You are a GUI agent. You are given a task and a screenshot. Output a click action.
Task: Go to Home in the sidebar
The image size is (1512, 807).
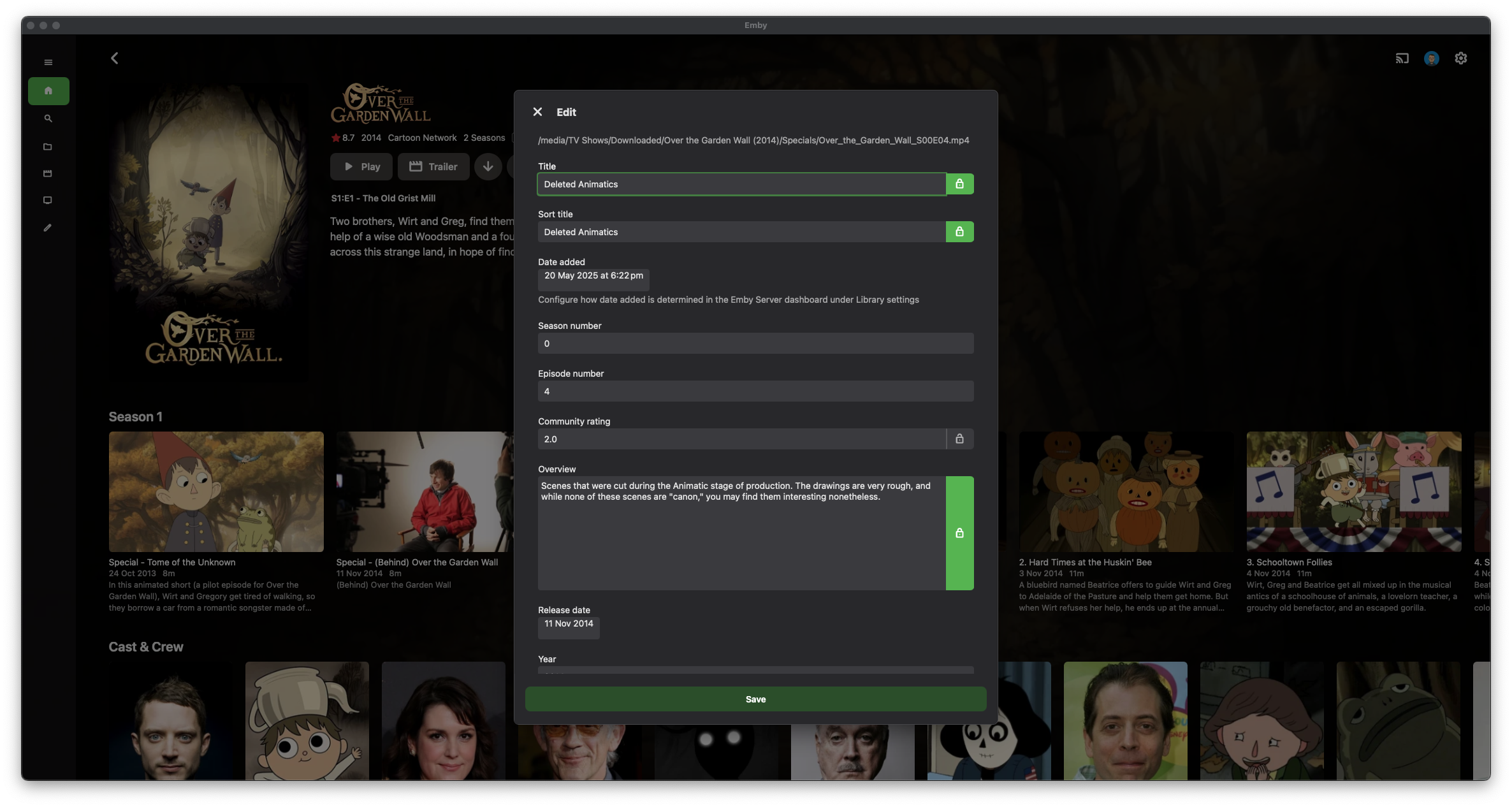pos(48,91)
